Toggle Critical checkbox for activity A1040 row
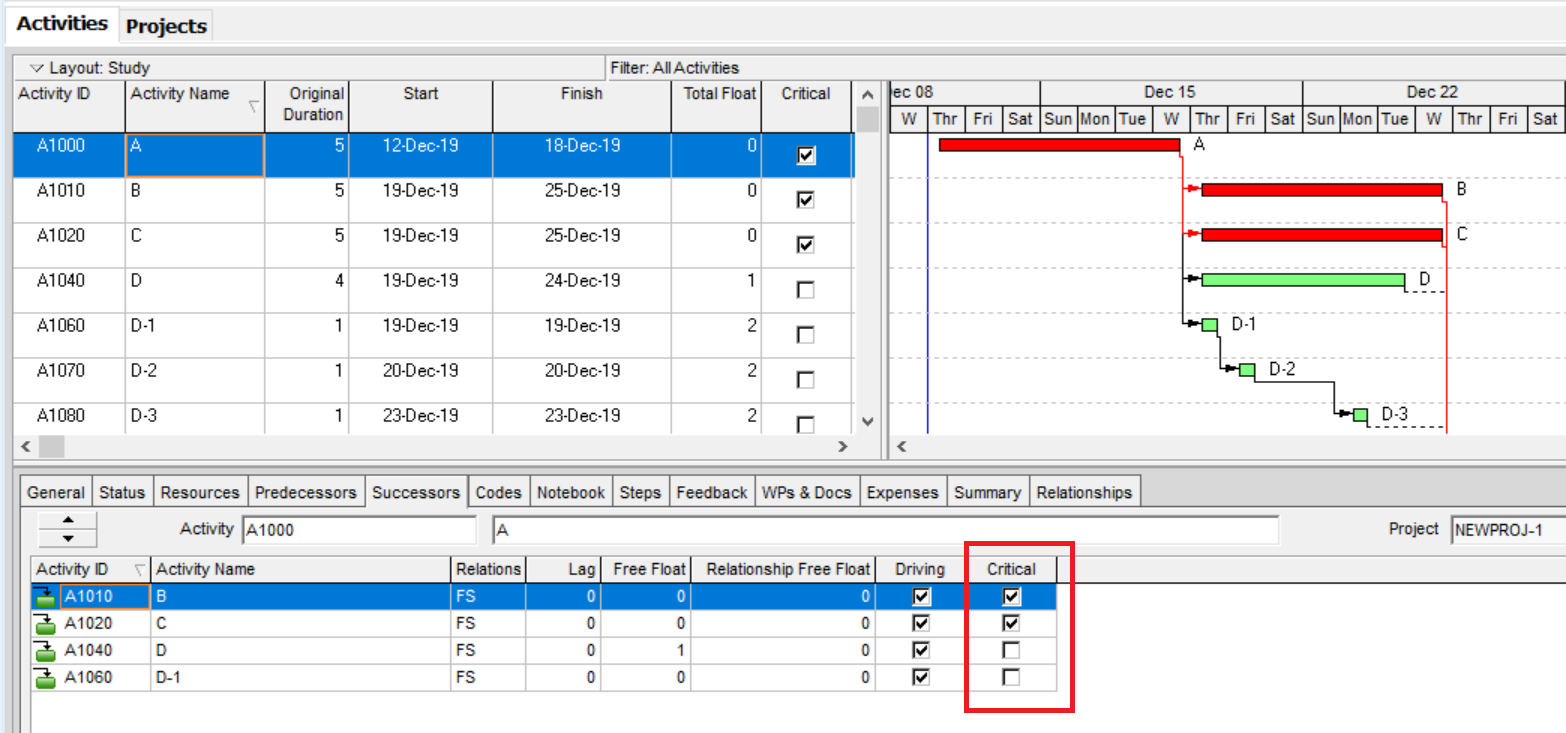The image size is (1566, 733). click(x=805, y=290)
